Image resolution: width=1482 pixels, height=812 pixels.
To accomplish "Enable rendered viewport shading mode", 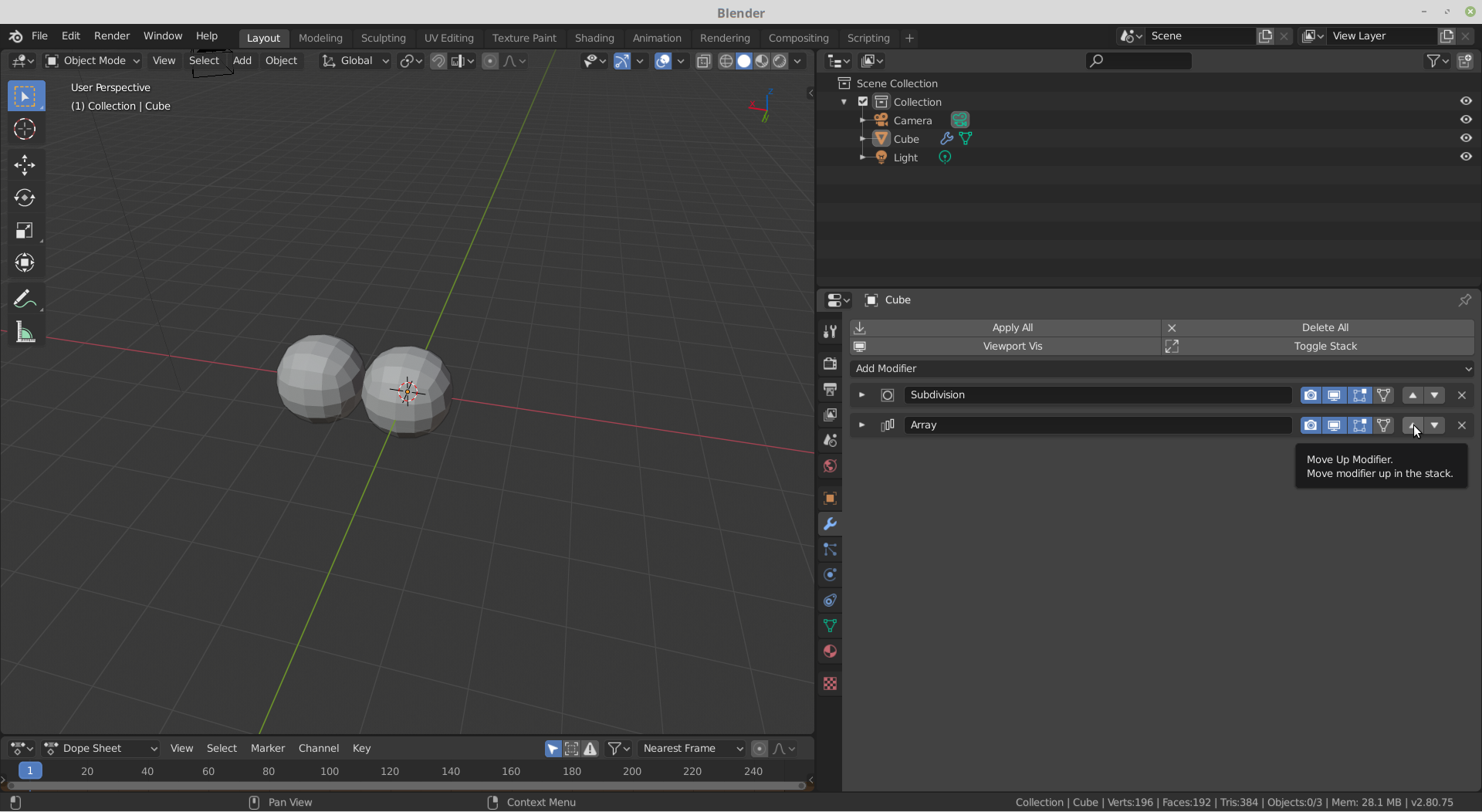I will pos(781,61).
